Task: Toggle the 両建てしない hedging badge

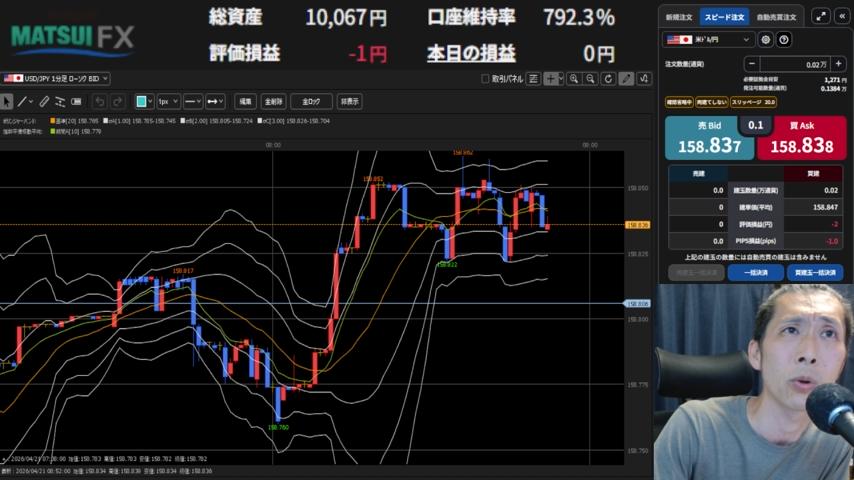Action: 711,102
